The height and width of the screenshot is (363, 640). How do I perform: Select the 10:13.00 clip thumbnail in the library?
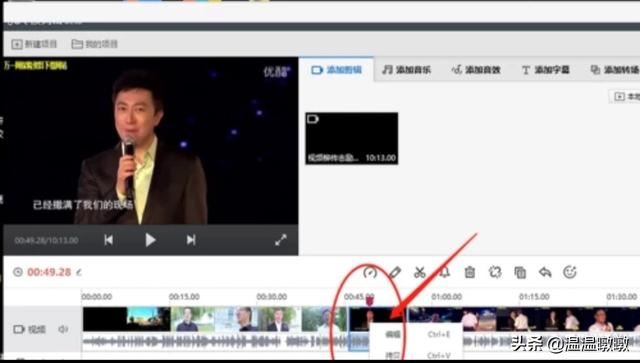click(x=351, y=138)
